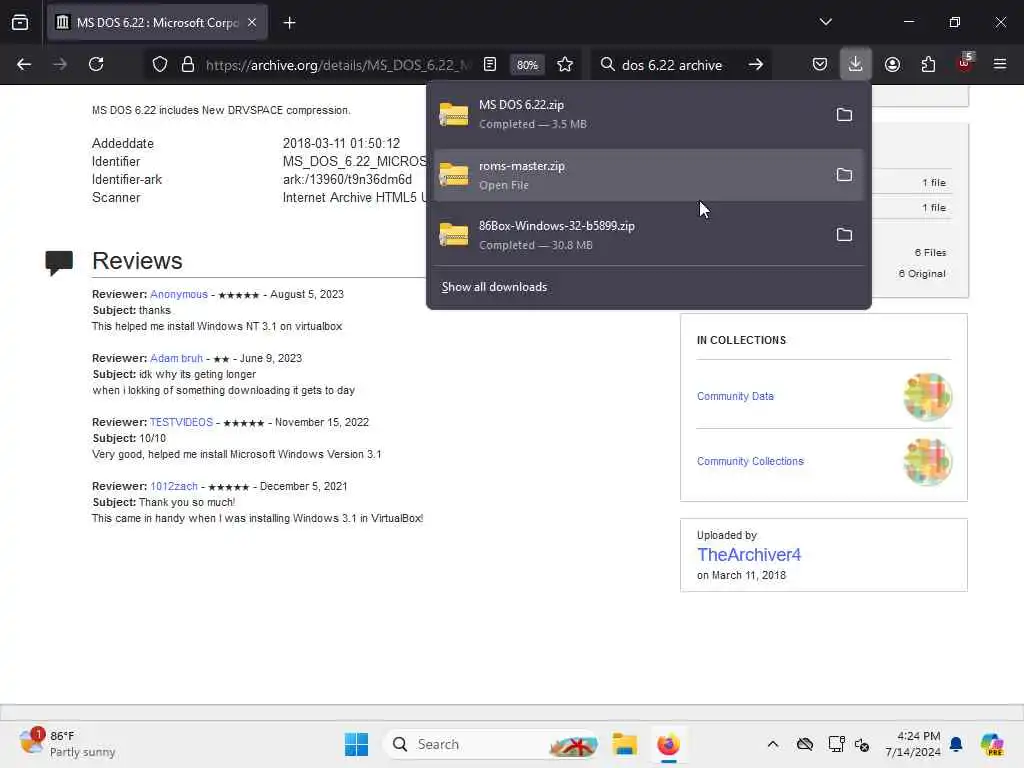Open uploader TheArchiver4 profile
The width and height of the screenshot is (1024, 768).
point(749,554)
